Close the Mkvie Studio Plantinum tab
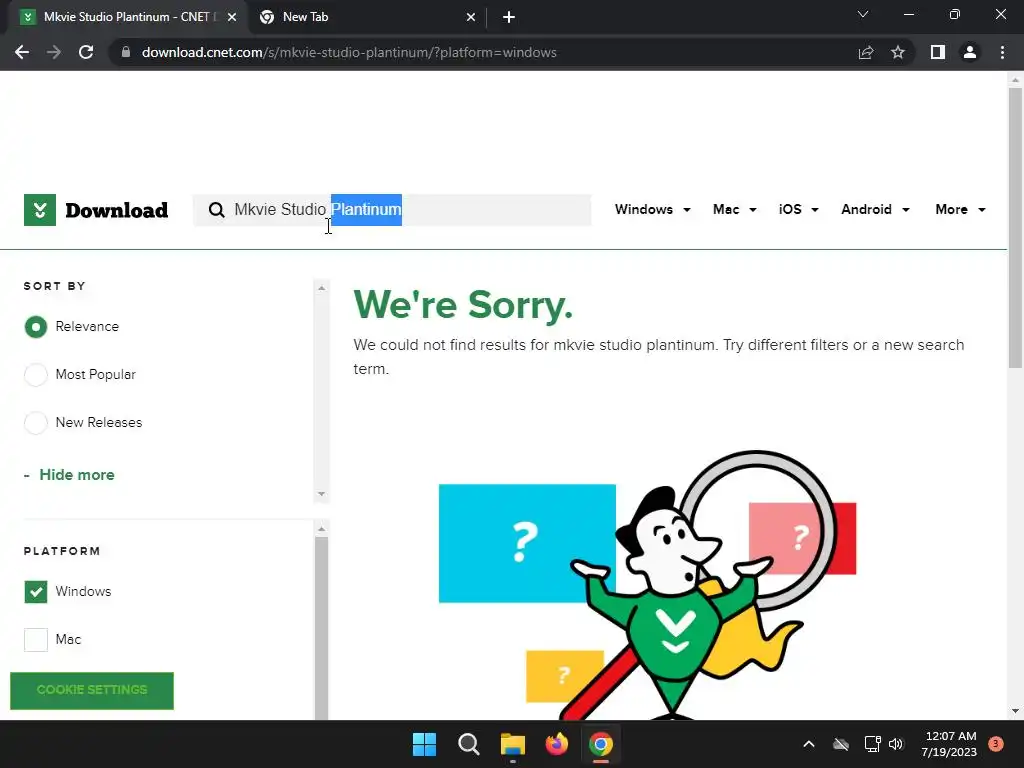 [232, 17]
